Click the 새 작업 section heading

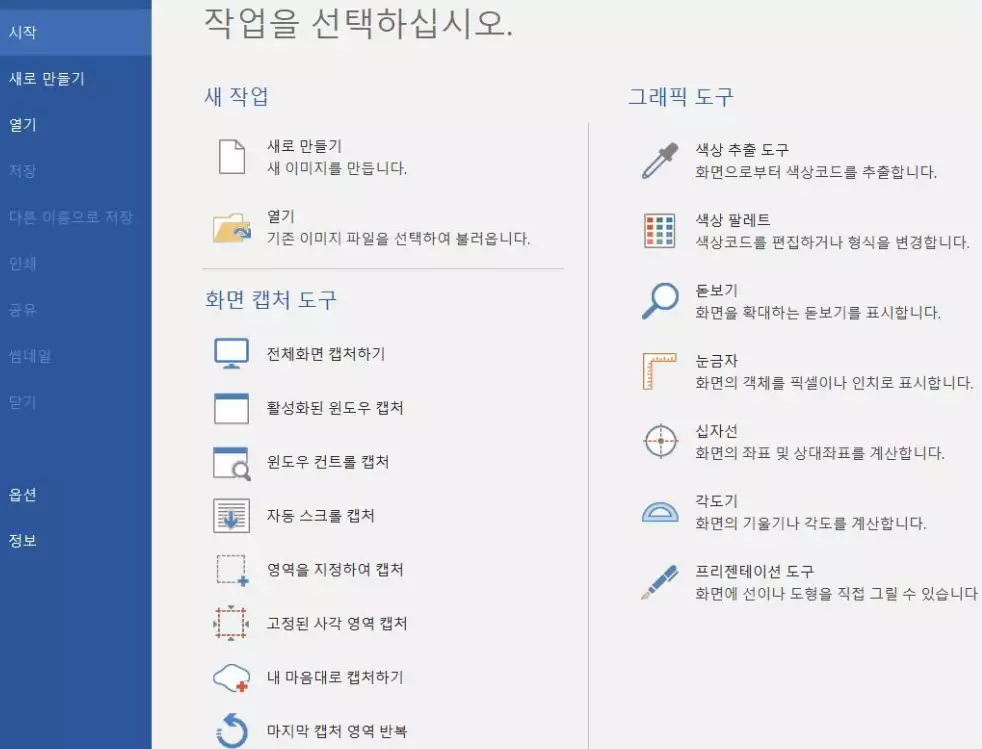[x=237, y=96]
